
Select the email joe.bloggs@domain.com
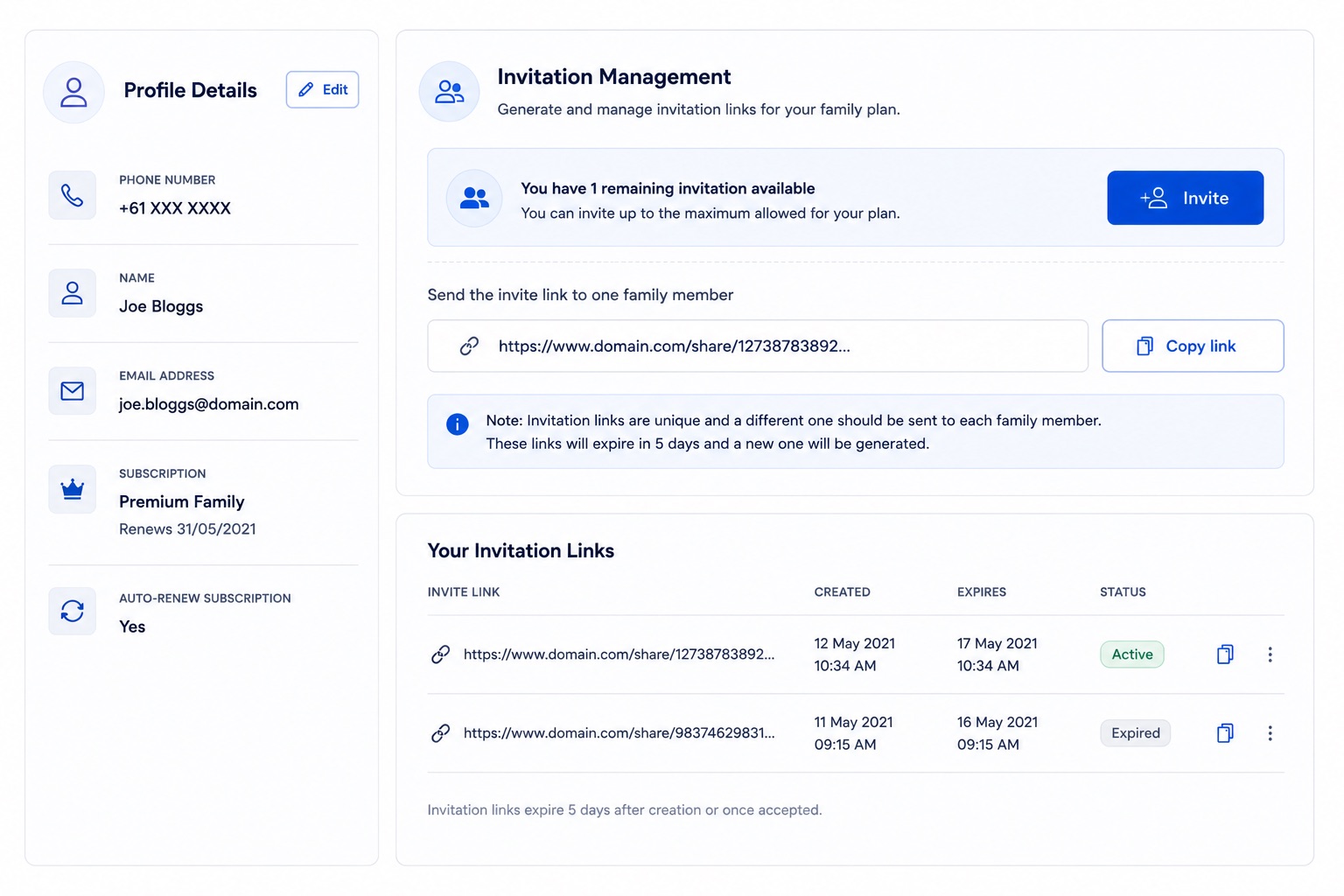tap(209, 404)
